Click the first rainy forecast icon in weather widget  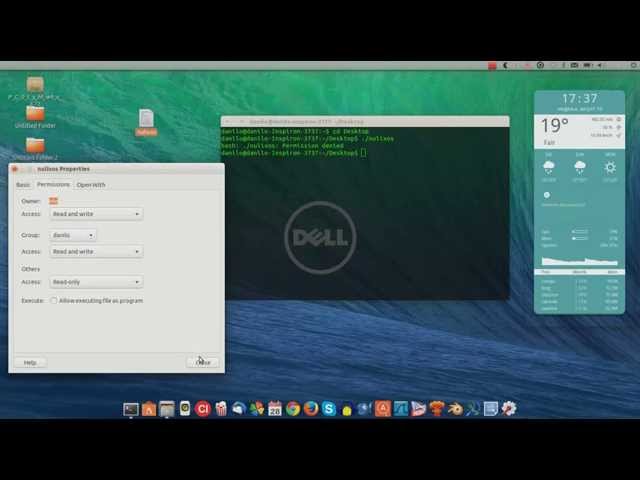click(549, 167)
